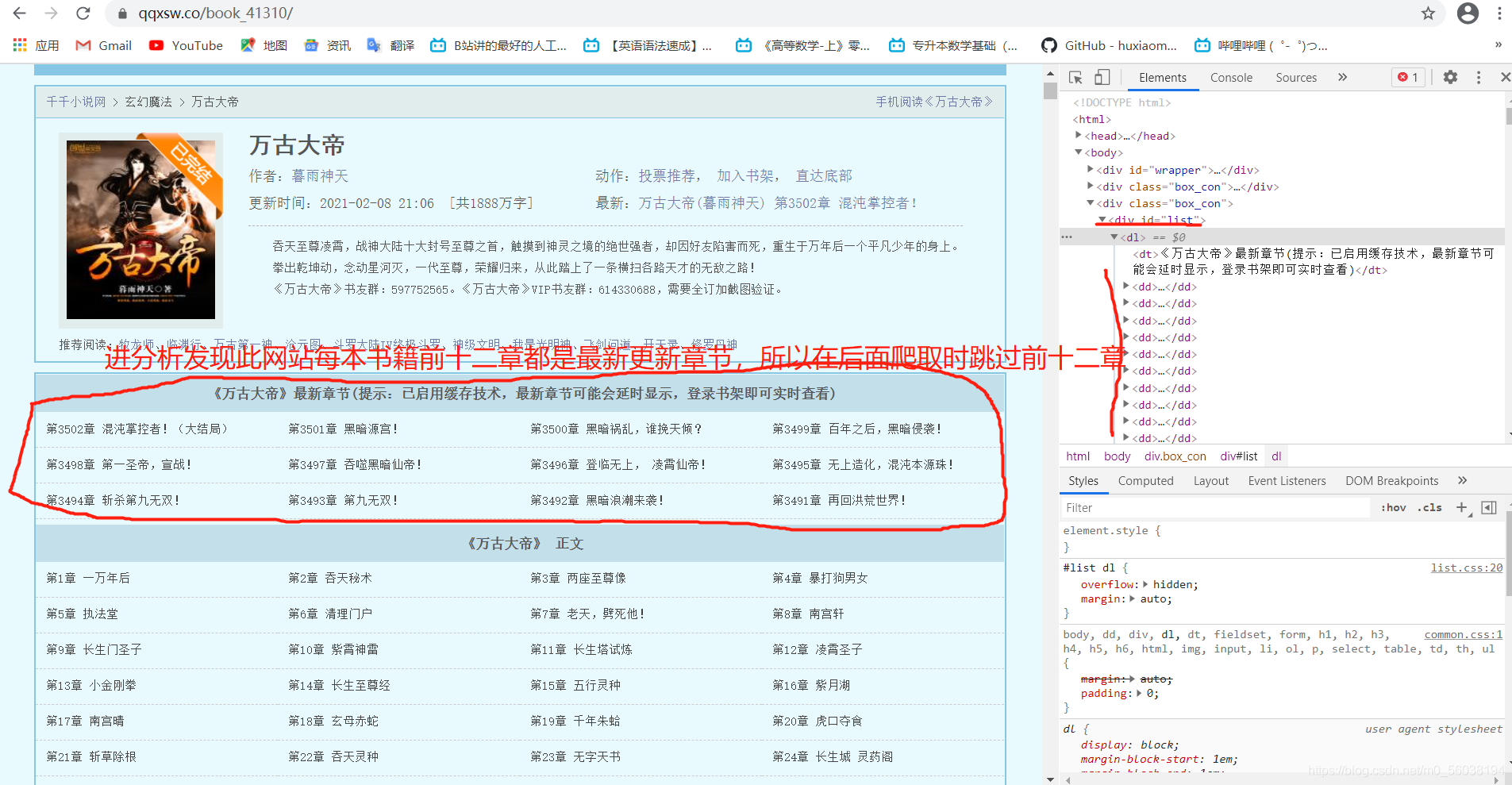Viewport: 1512px width, 785px height.
Task: Select div#list in the breadcrumb
Action: 1239,456
